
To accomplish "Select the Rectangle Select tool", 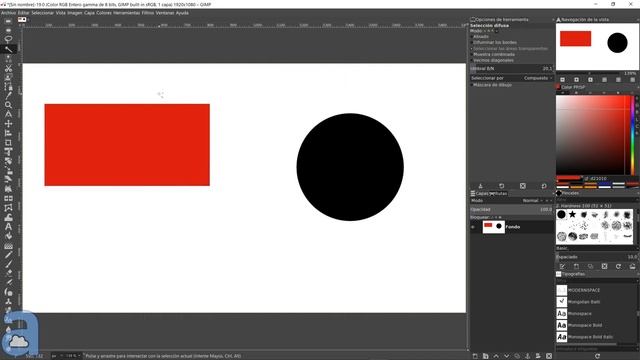I will click(8, 21).
